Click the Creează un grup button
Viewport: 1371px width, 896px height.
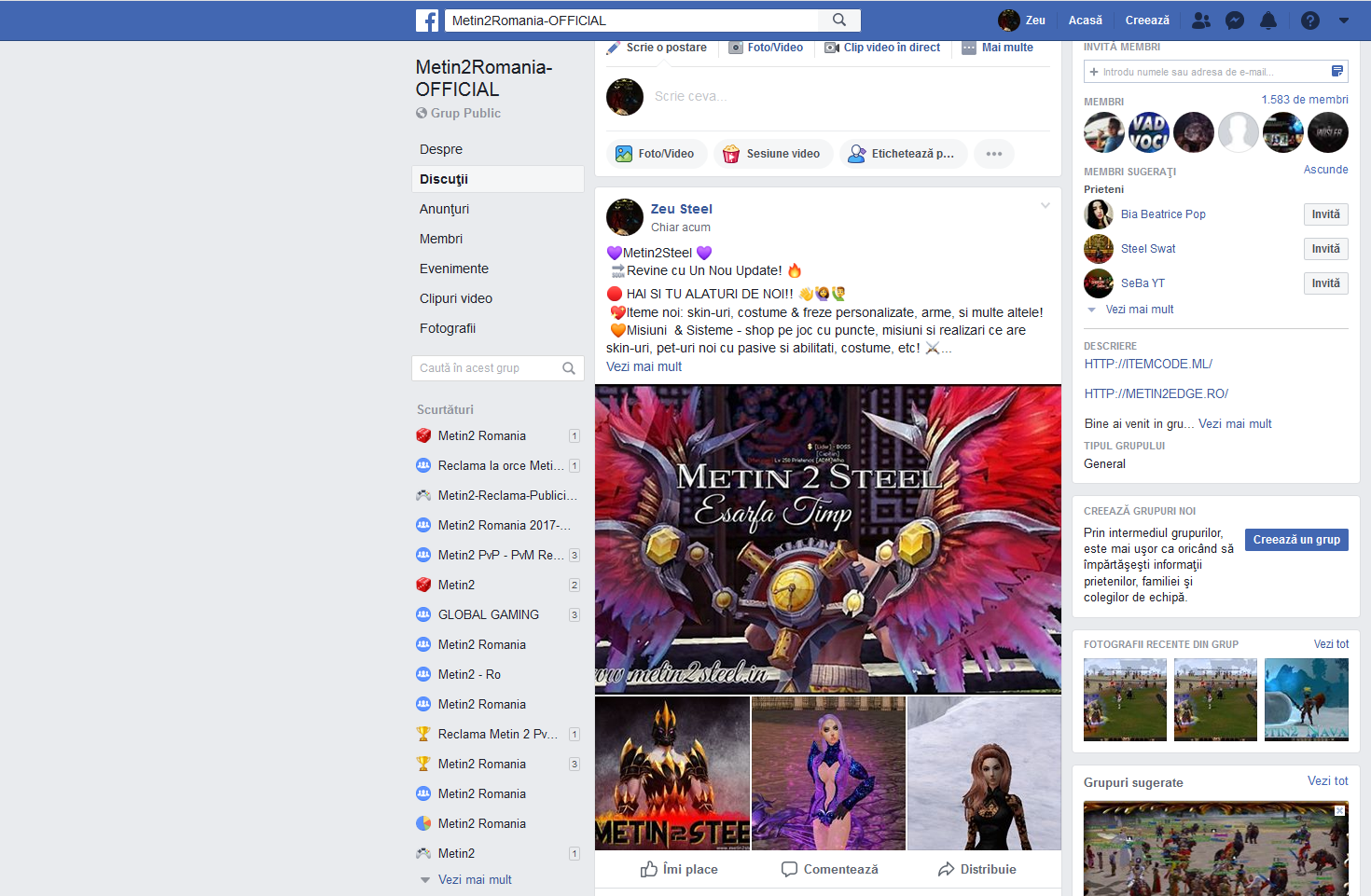pyautogui.click(x=1296, y=540)
